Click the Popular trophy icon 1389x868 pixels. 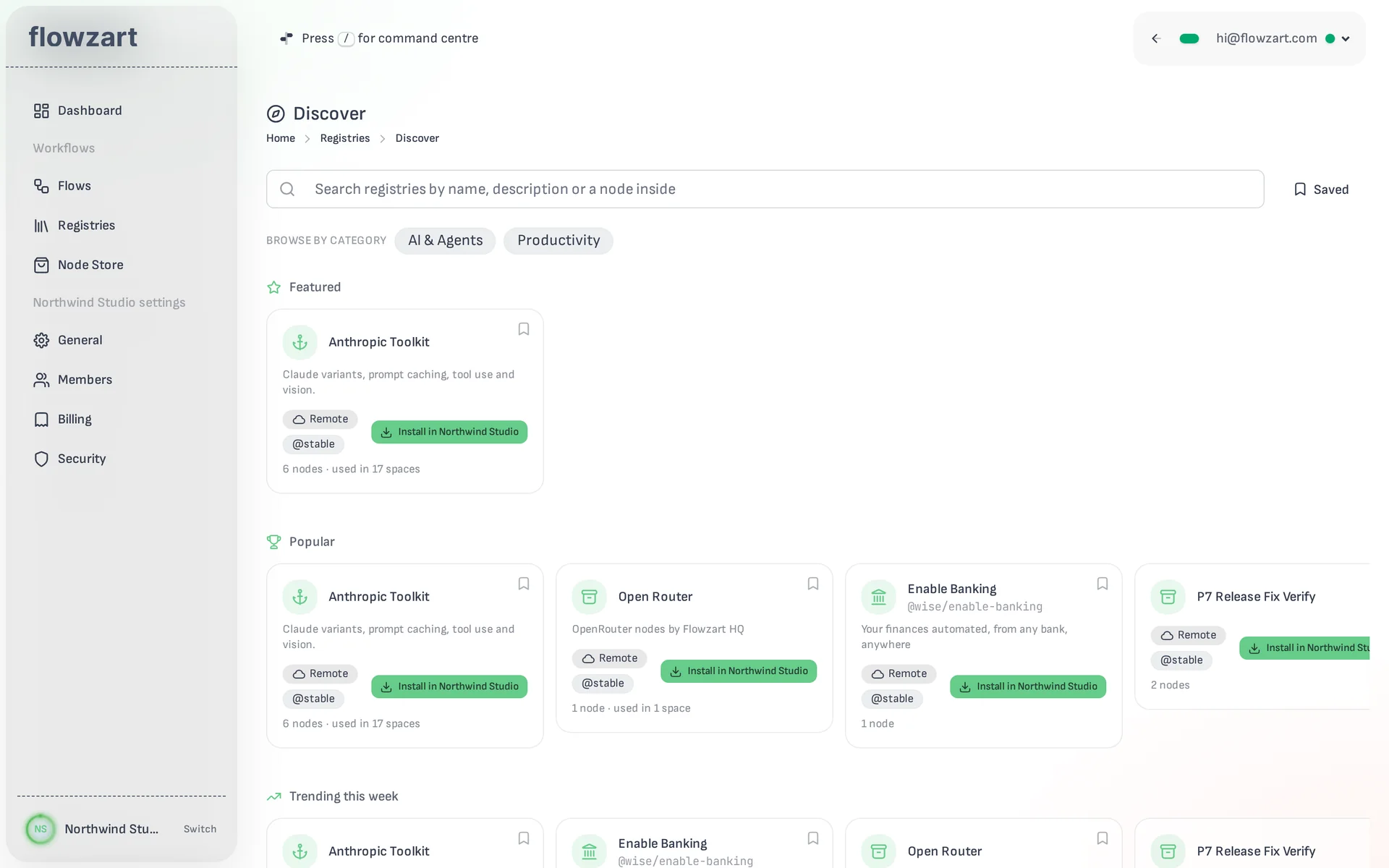click(274, 542)
